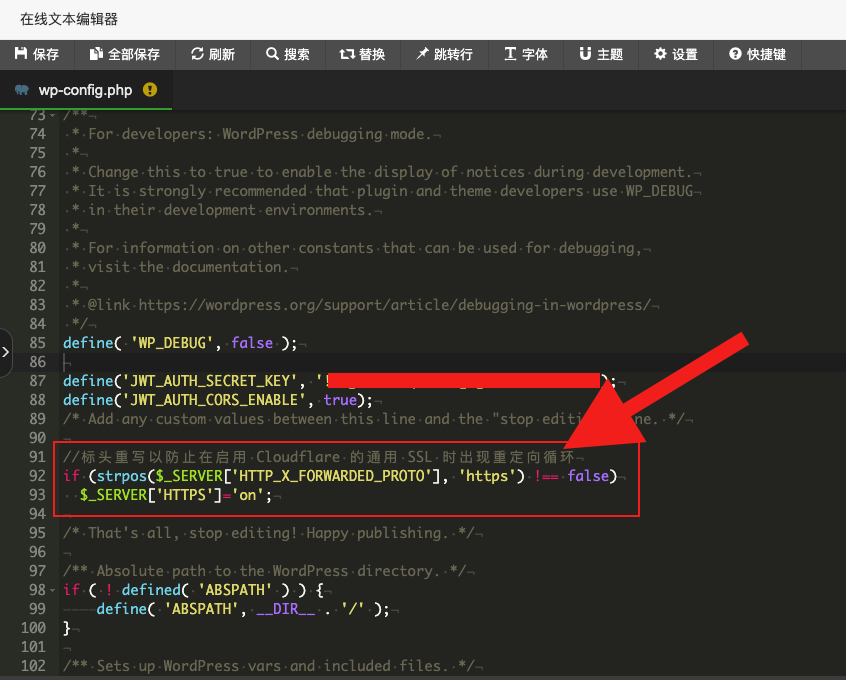Place cursor on the WP_DEBUG define line
Image resolution: width=846 pixels, height=680 pixels.
200,342
